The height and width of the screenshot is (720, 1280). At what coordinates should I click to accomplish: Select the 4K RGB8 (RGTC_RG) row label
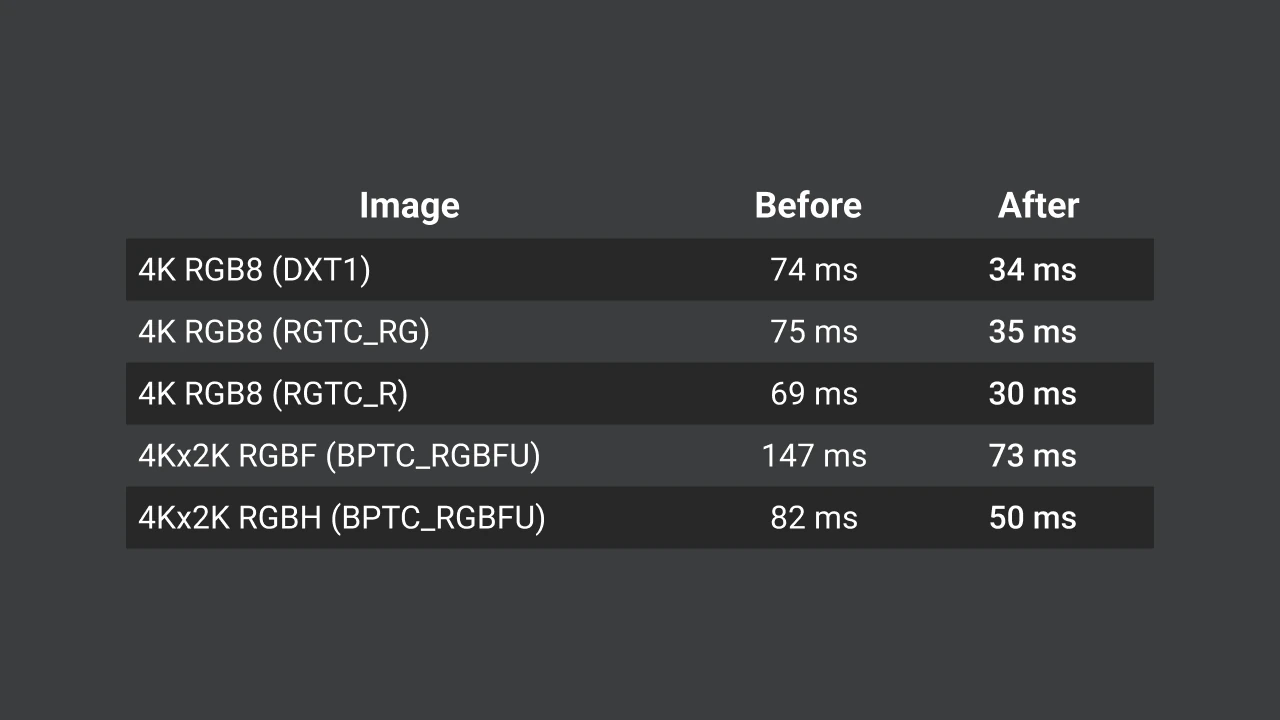click(x=284, y=332)
